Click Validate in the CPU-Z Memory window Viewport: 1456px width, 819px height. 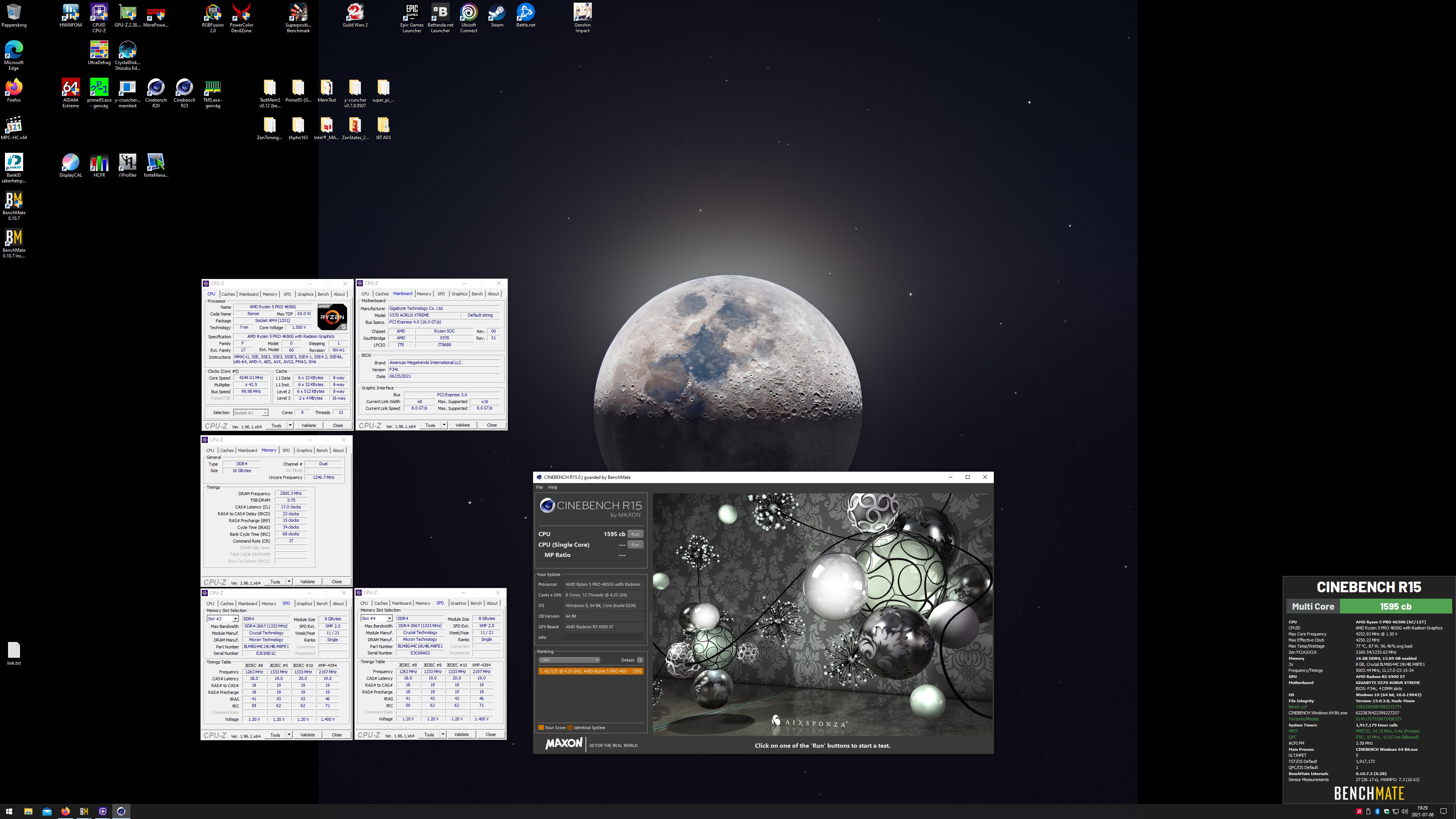[x=308, y=581]
